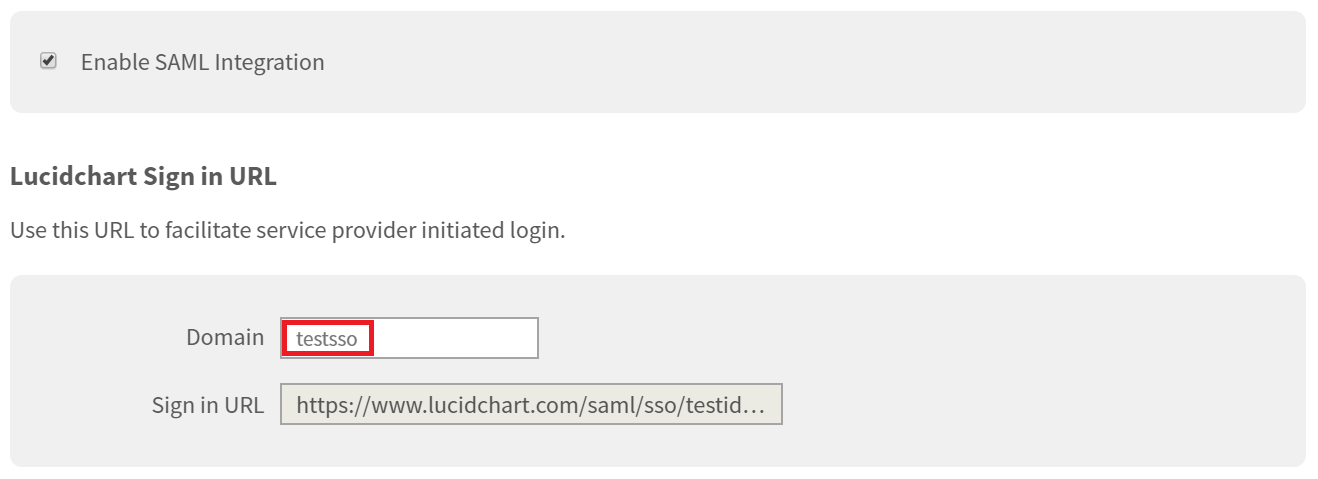Focus the Domain input field

coord(409,338)
